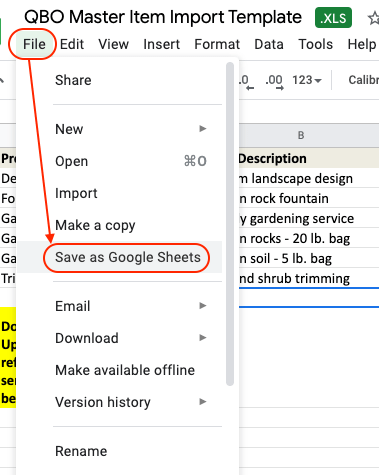
Task: Click Save as Google Sheets
Action: pos(119,257)
